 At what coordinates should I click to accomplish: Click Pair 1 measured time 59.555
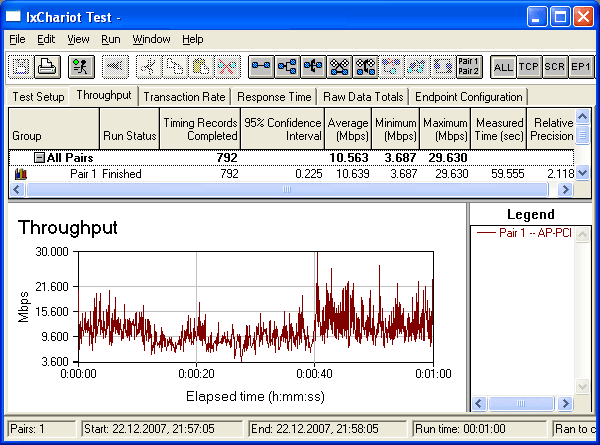(507, 174)
